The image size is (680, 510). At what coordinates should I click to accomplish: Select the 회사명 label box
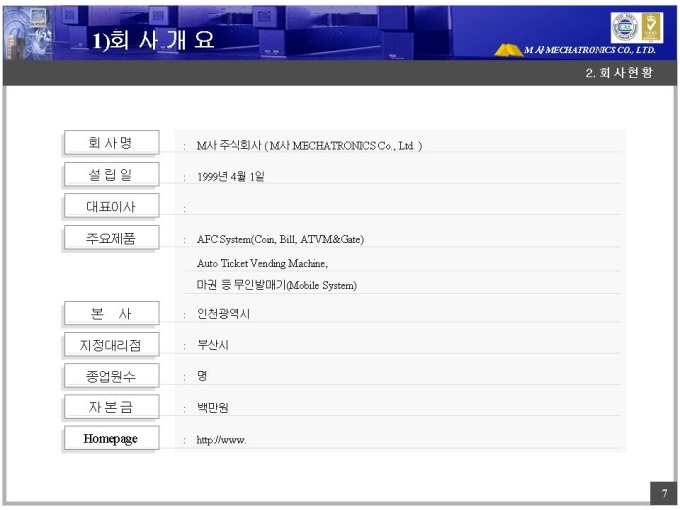pyautogui.click(x=111, y=142)
